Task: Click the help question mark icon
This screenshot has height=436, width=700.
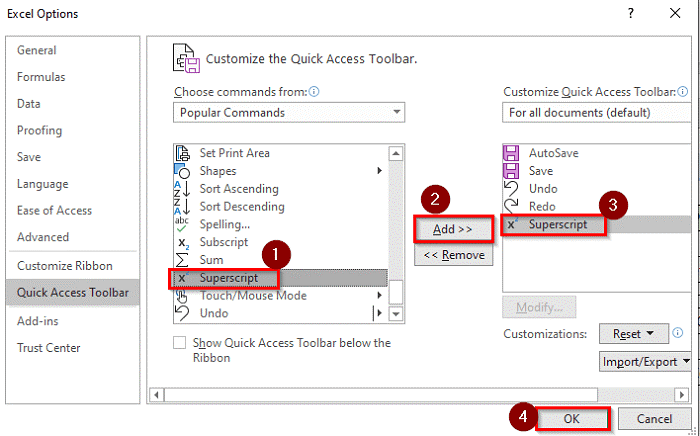Action: (x=631, y=13)
